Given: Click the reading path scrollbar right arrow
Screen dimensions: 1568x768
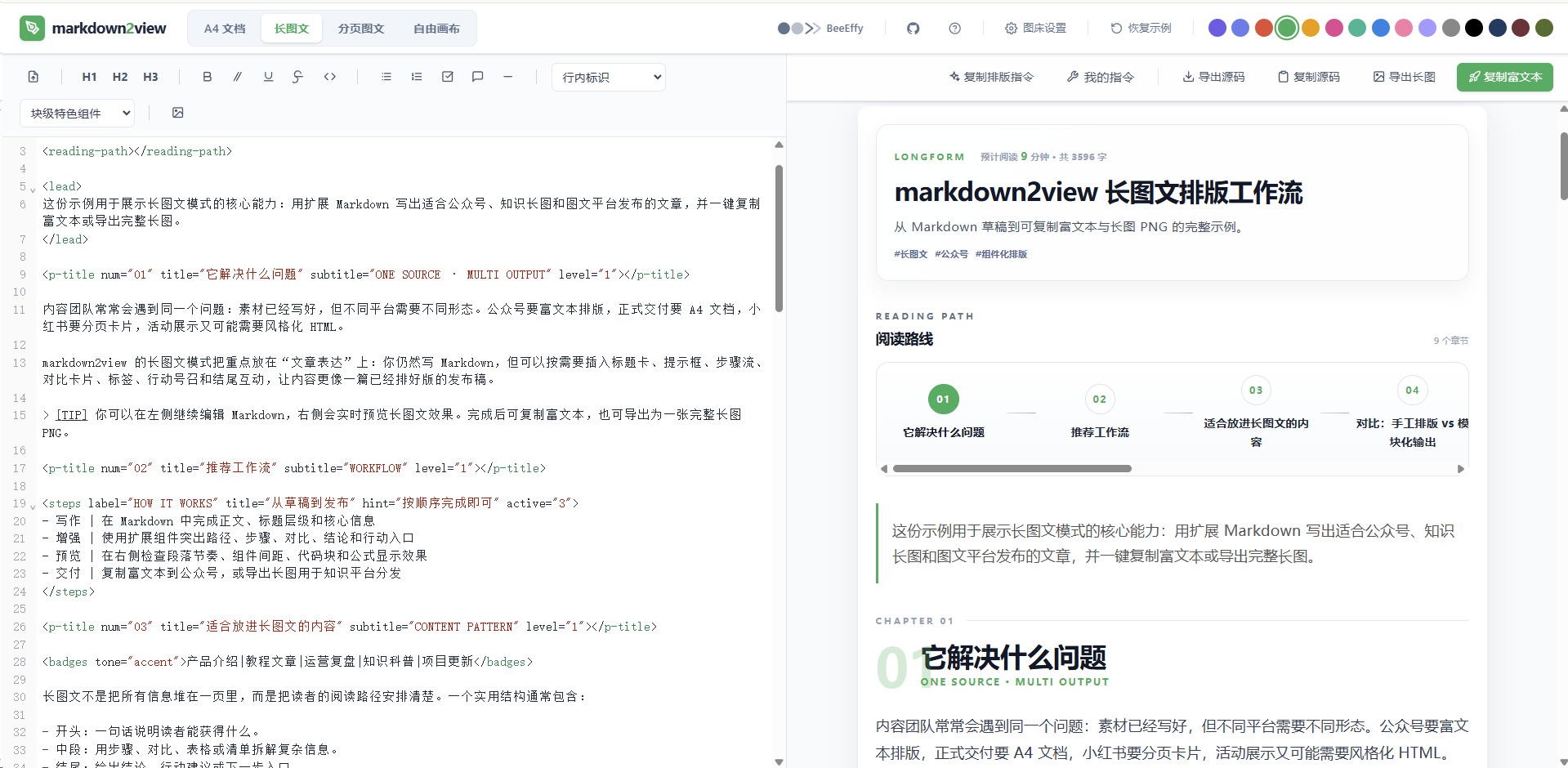Looking at the screenshot, I should click(x=1461, y=469).
